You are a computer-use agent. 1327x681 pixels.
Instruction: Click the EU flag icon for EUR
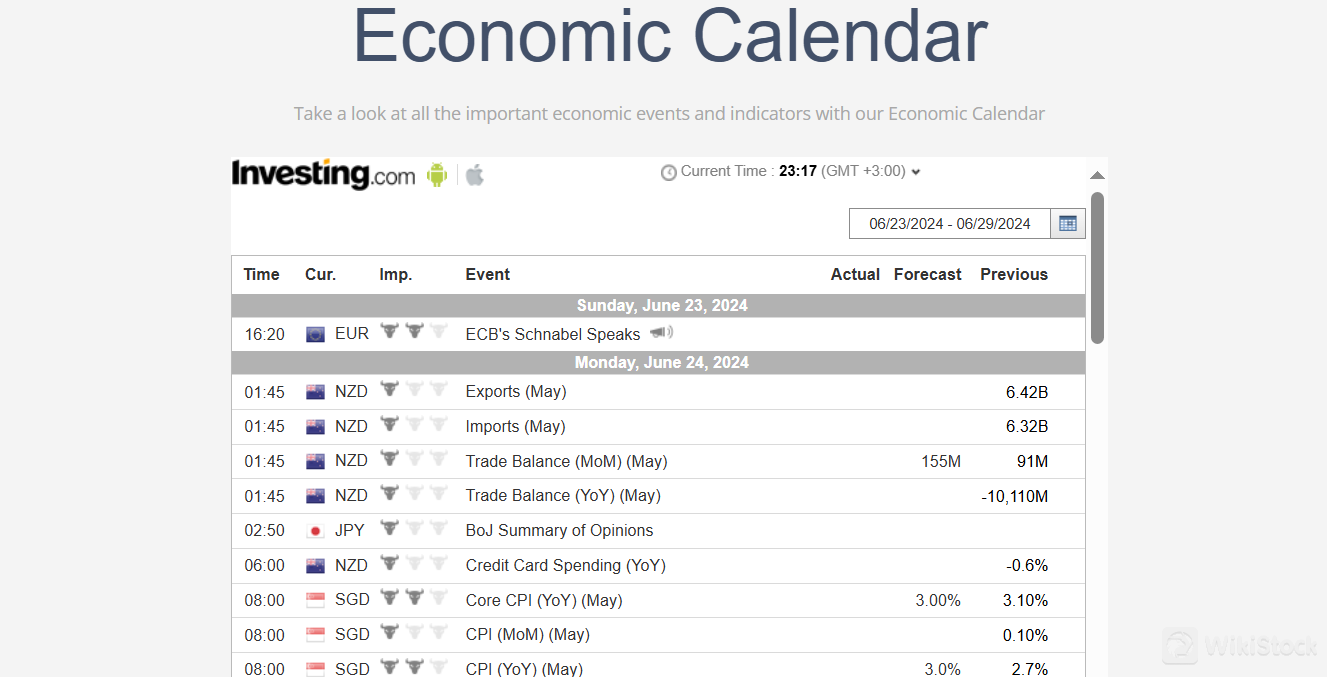316,334
